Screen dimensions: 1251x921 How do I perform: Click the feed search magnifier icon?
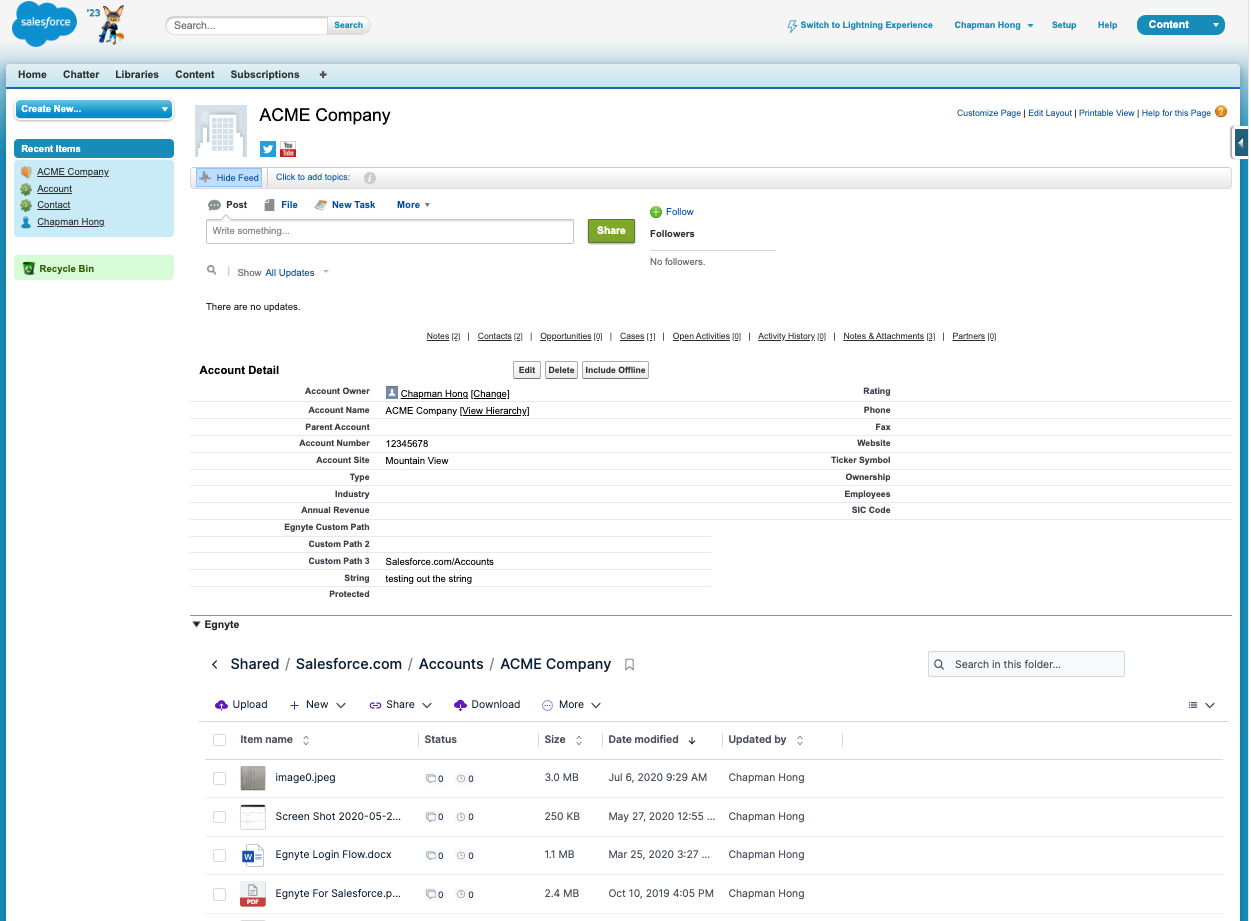click(211, 271)
